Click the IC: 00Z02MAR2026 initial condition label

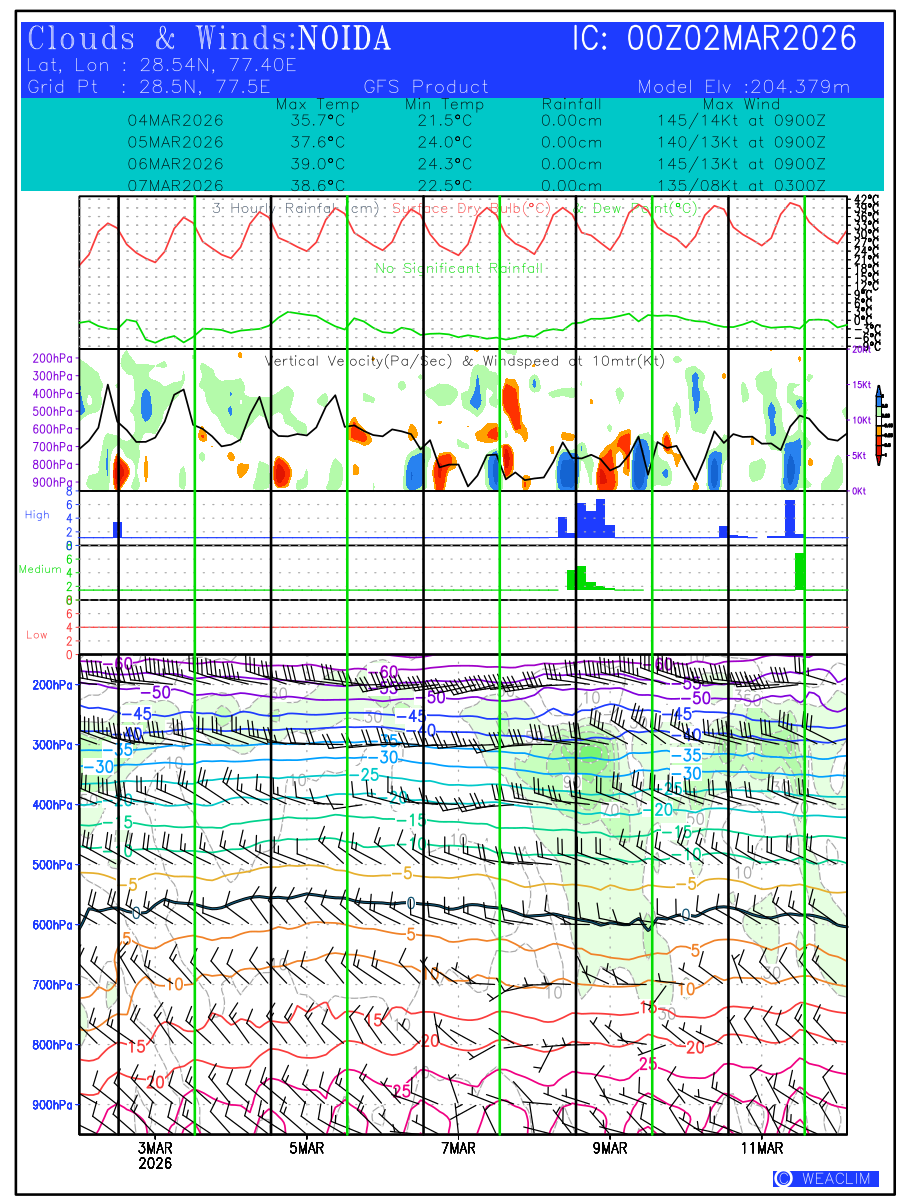[x=714, y=39]
